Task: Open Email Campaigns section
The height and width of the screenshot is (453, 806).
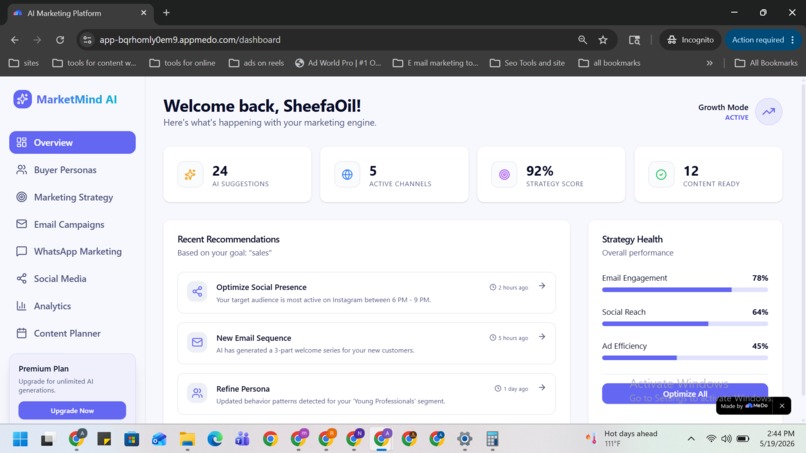Action: [72, 224]
